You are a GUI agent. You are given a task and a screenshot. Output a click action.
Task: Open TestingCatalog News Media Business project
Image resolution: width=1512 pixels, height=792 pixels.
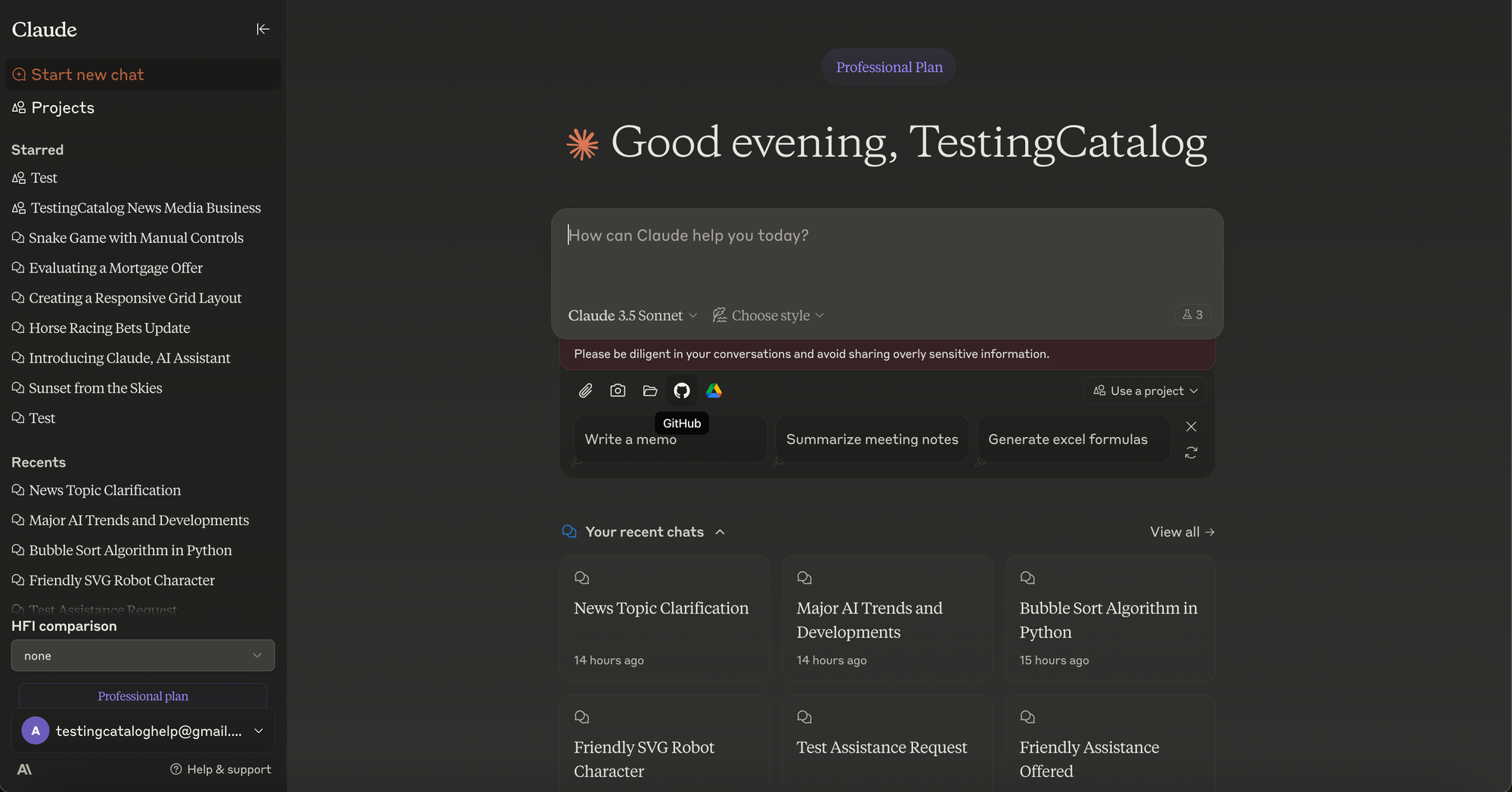click(137, 208)
